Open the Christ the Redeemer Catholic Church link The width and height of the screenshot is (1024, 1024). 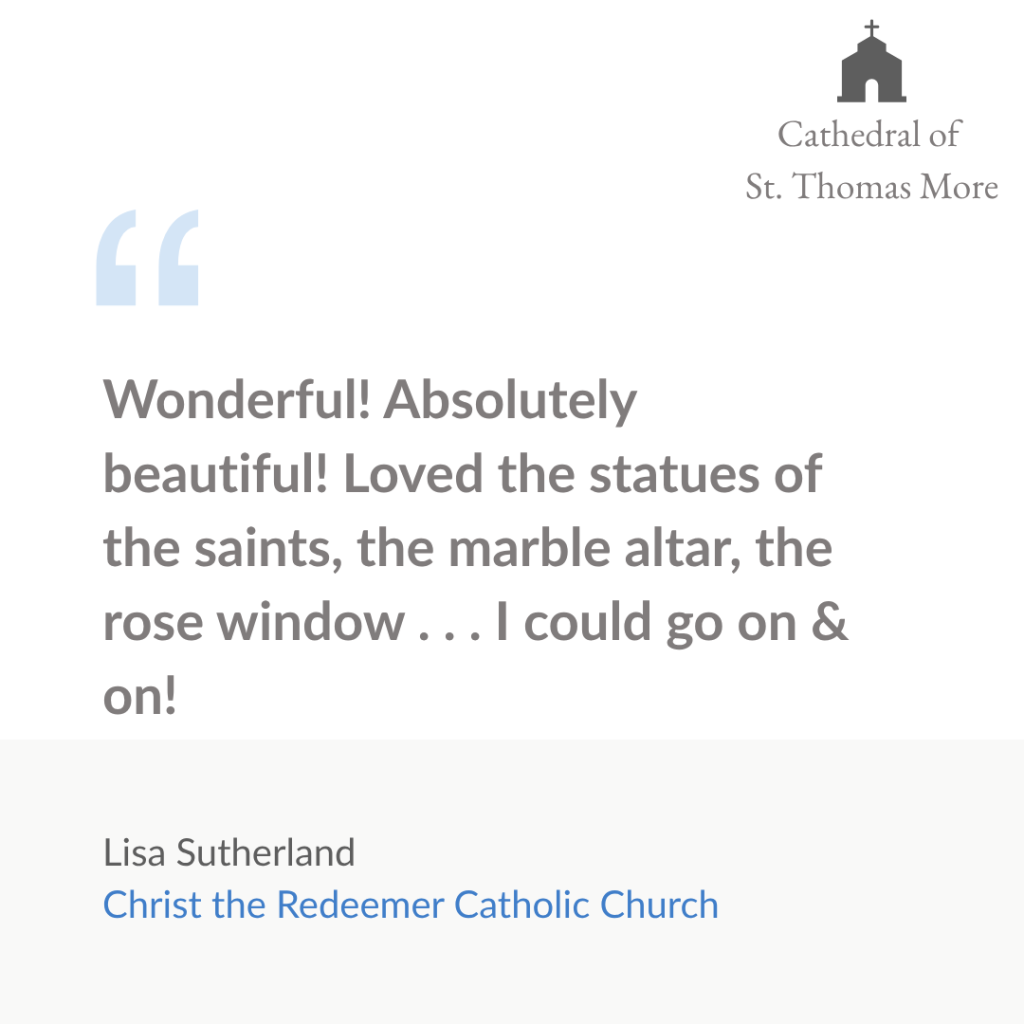point(411,904)
